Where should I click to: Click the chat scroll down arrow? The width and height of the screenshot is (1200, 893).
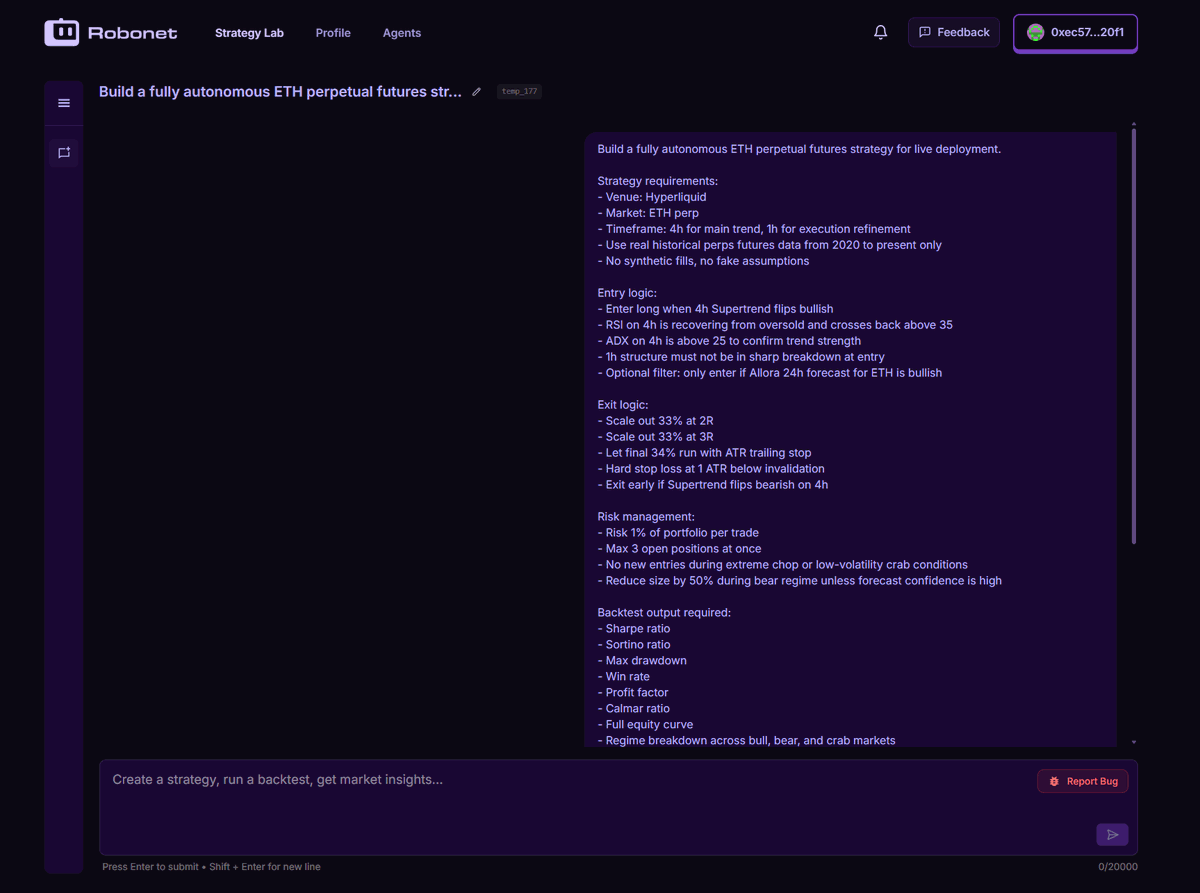pyautogui.click(x=1133, y=742)
